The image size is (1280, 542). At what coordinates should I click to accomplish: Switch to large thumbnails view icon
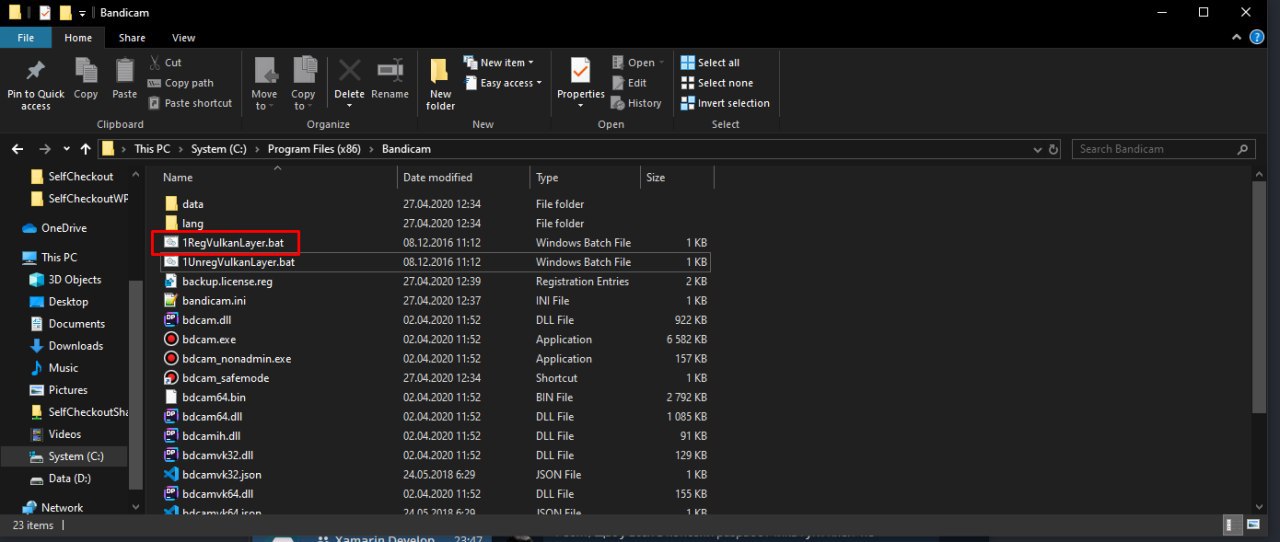pyautogui.click(x=1252, y=526)
